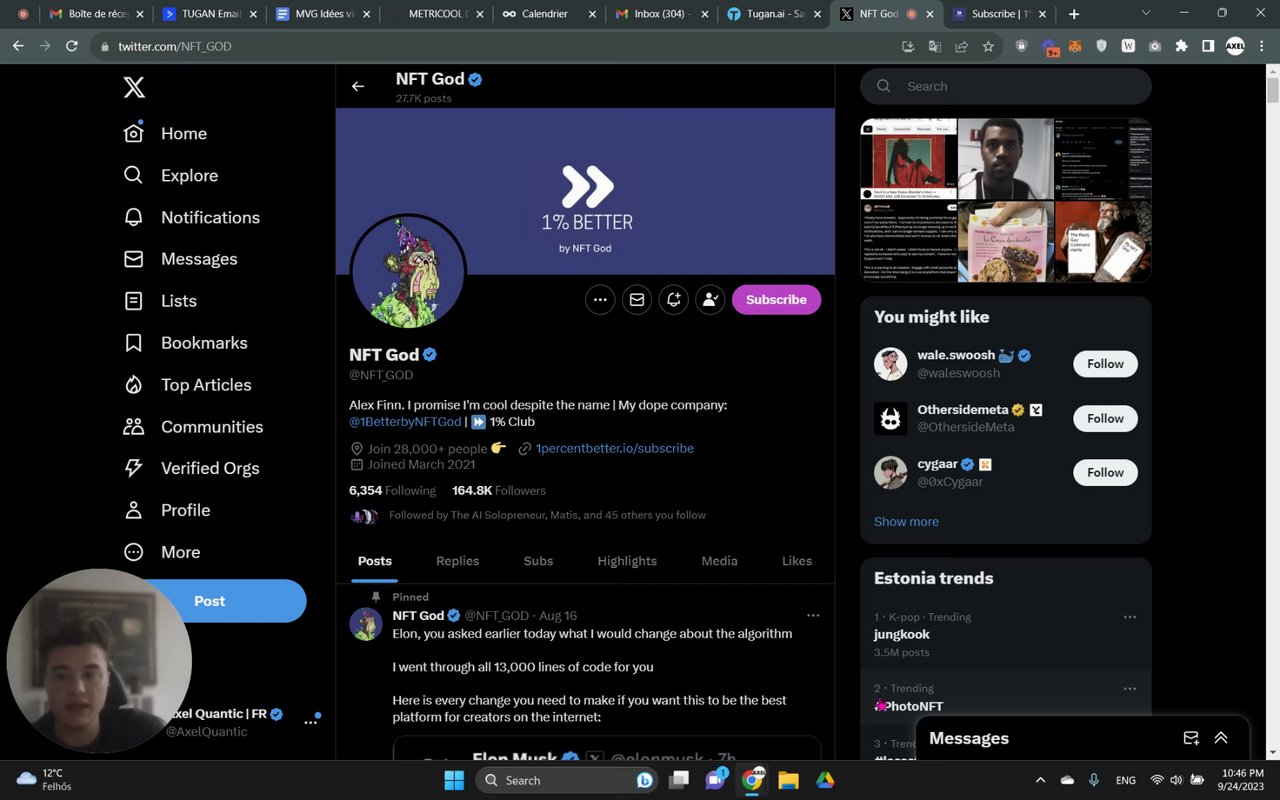Open Notifications in the sidebar
1280x800 pixels.
[192, 217]
